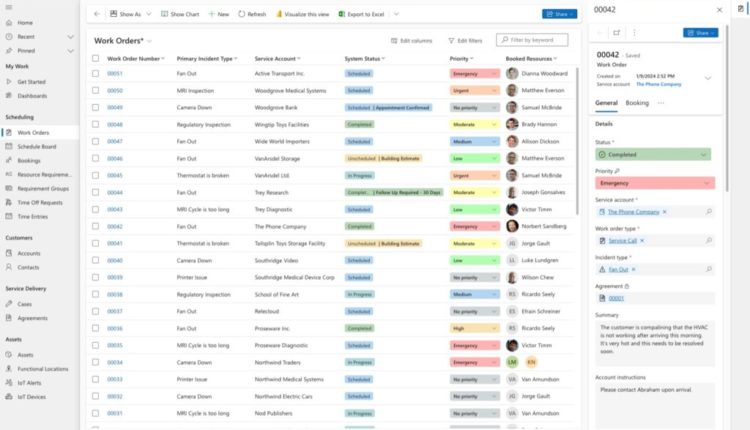
Task: Expand the Recent section in sidebar
Action: coord(70,35)
